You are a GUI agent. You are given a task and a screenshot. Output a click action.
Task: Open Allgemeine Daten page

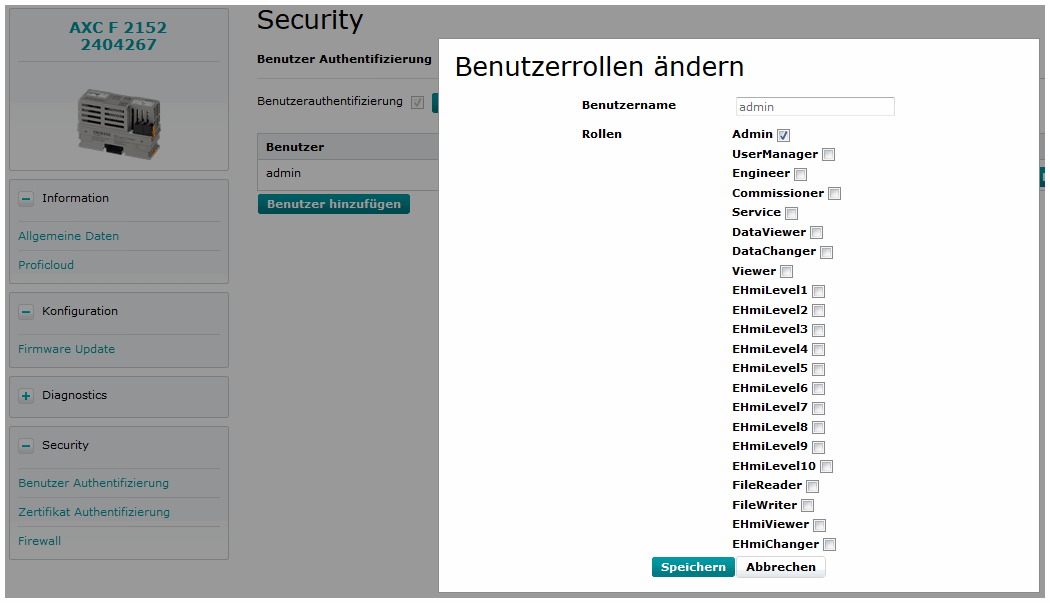68,237
